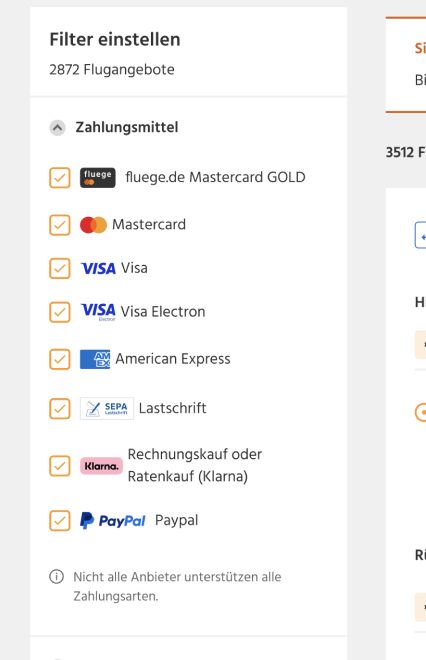The image size is (426, 660).
Task: Collapse the Zahlungsmittel section chevron
Action: pyautogui.click(x=57, y=128)
